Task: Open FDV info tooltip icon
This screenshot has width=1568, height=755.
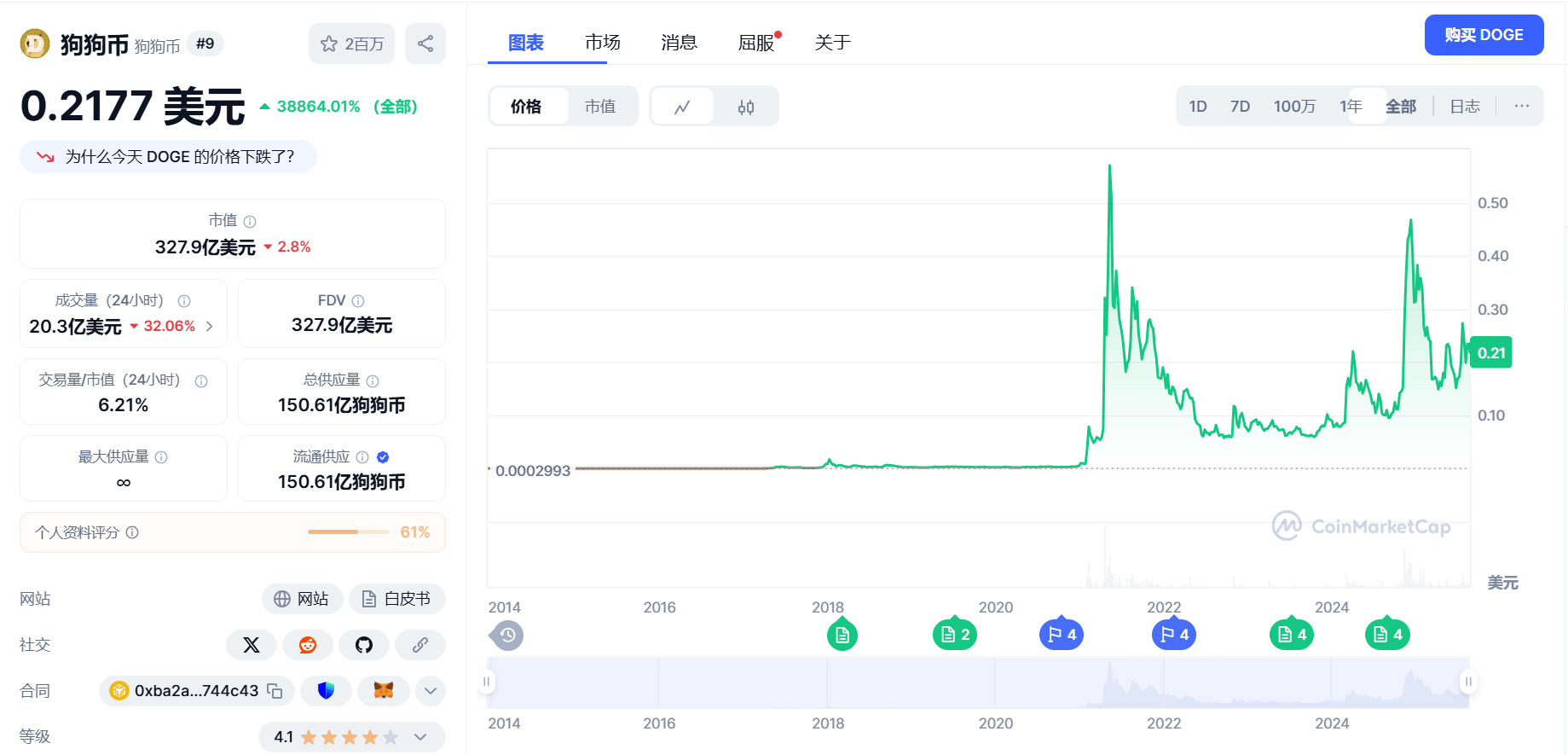Action: pyautogui.click(x=358, y=301)
